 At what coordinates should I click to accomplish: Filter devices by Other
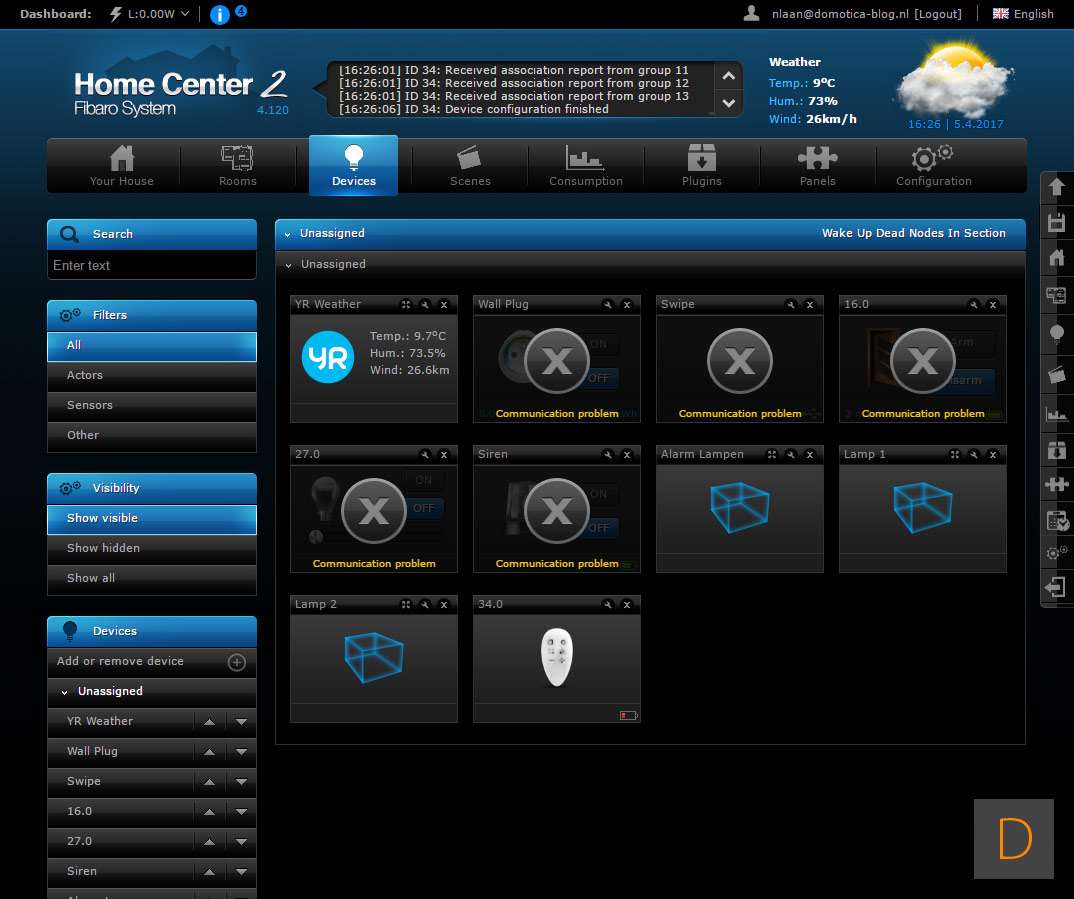151,435
